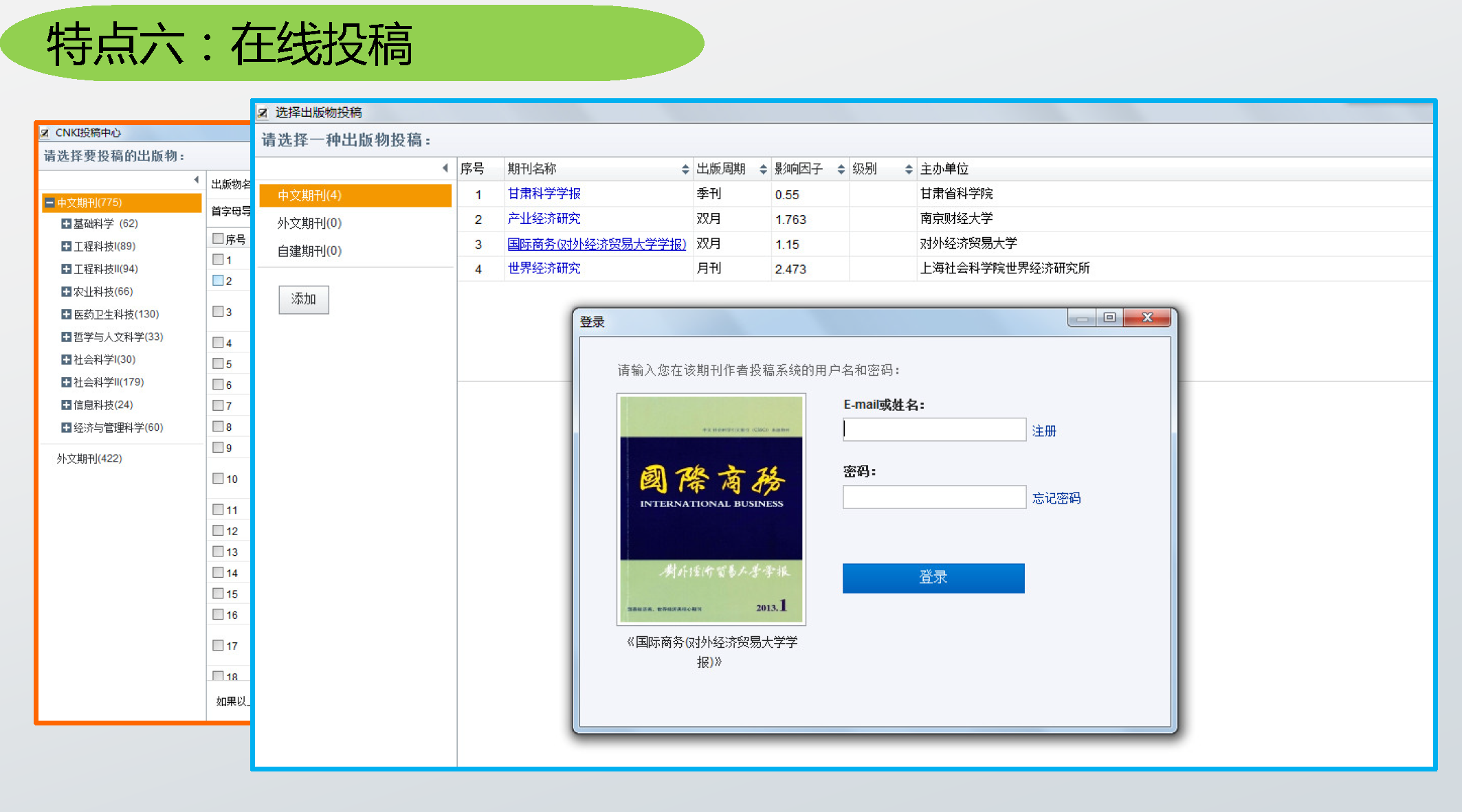Expand 工程科技II(94) node

(x=66, y=269)
